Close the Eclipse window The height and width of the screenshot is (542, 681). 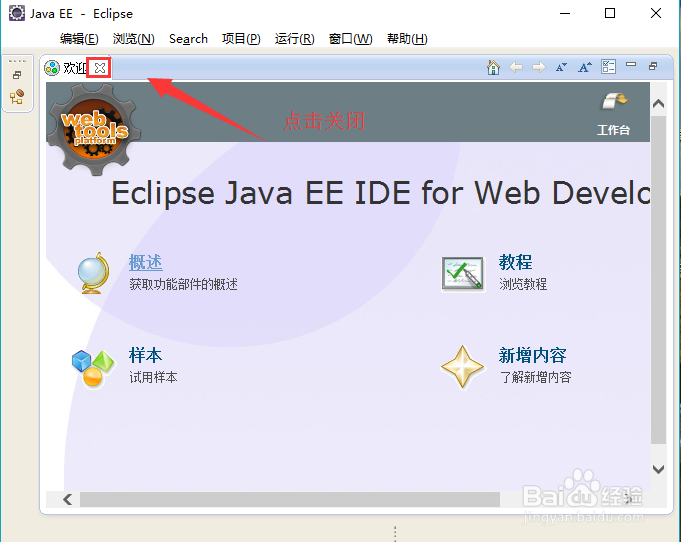click(656, 13)
